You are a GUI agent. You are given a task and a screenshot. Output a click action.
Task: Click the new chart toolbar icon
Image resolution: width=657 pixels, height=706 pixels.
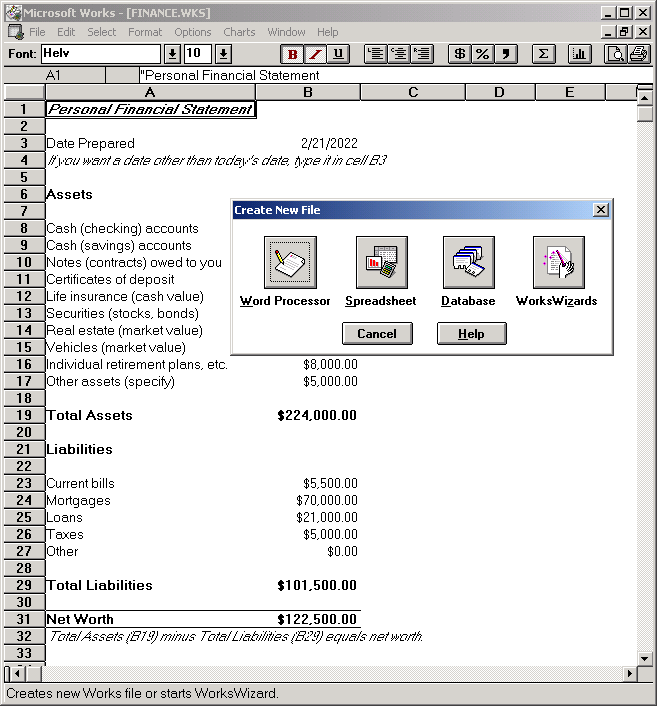point(579,54)
